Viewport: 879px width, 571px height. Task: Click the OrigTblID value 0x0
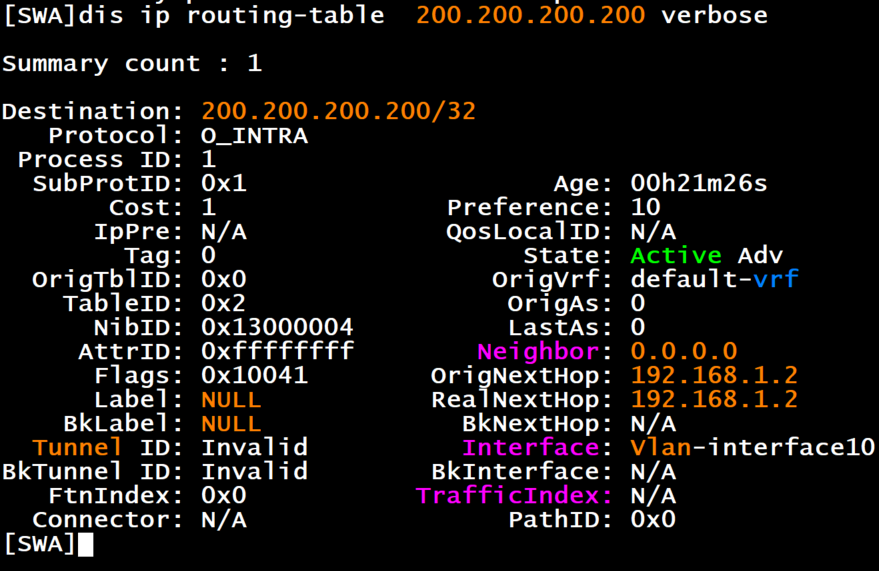(224, 279)
